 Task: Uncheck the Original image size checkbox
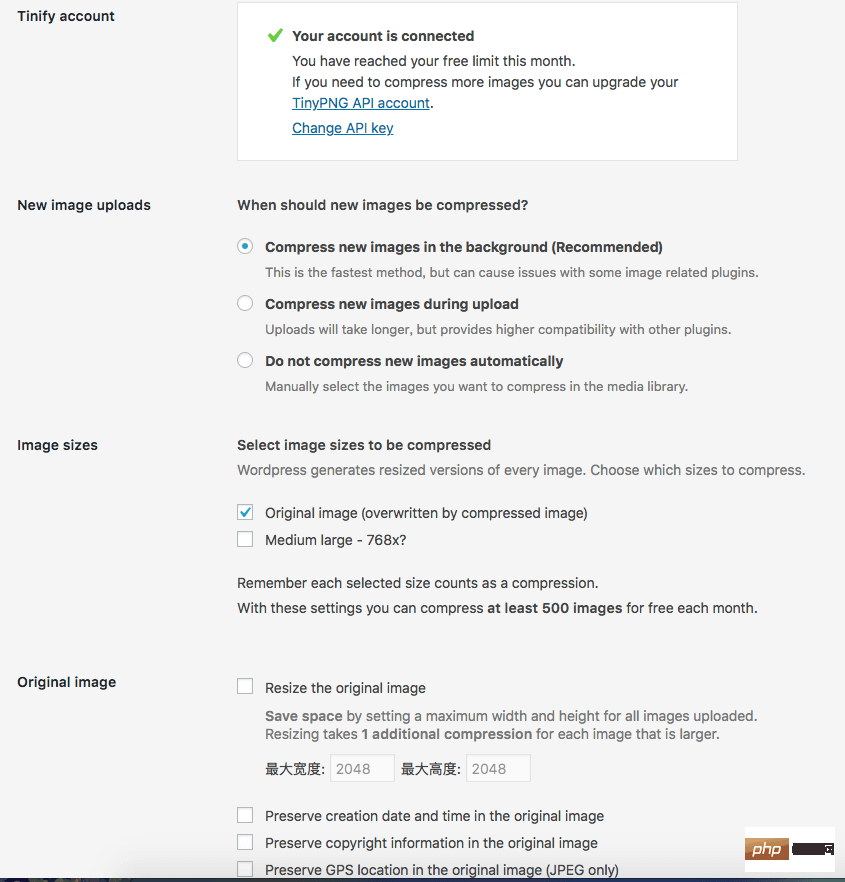(x=245, y=512)
